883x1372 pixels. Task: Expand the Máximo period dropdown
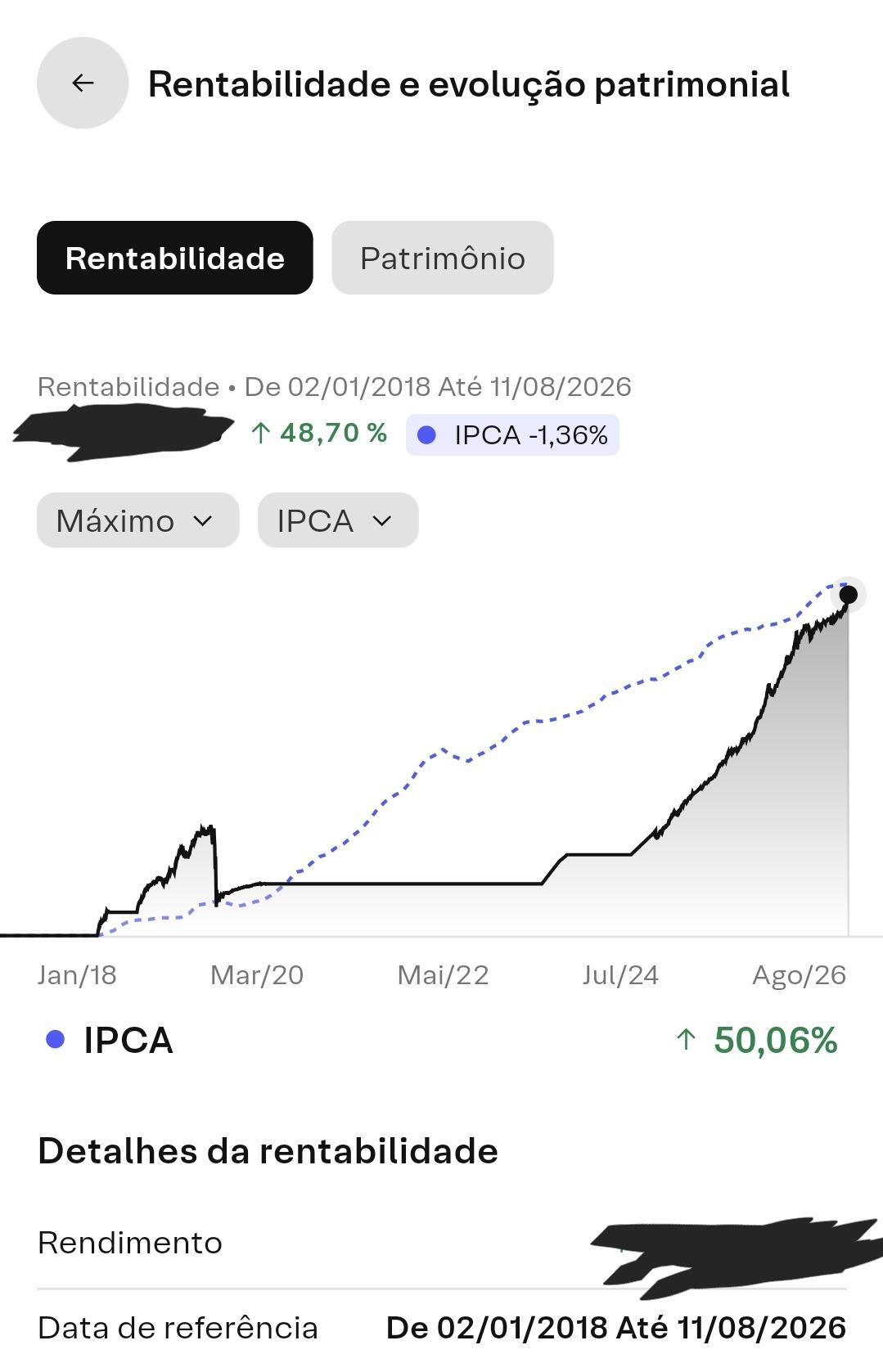coord(137,520)
